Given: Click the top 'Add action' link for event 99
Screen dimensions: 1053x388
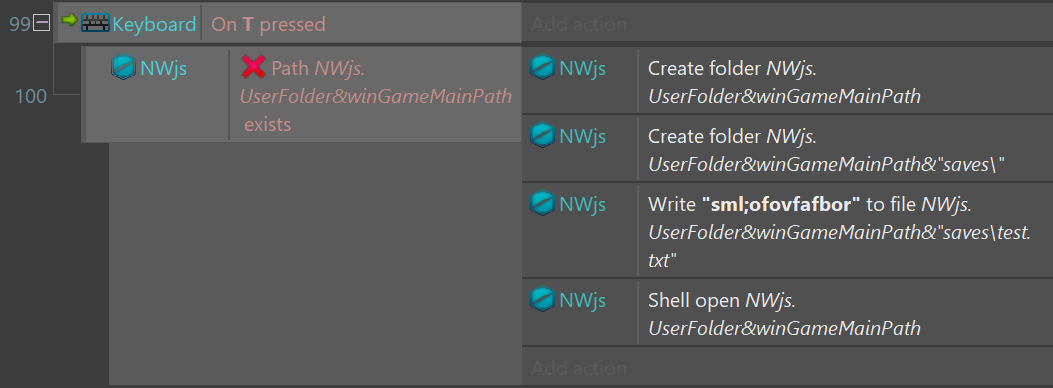Looking at the screenshot, I should 579,24.
